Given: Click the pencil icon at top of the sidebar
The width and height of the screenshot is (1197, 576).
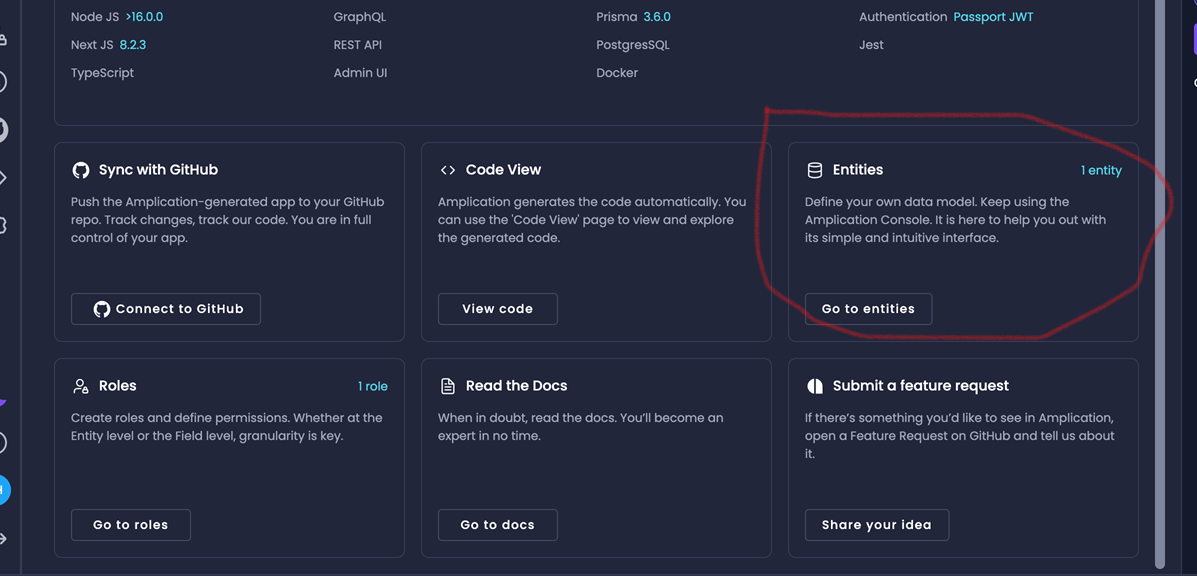Looking at the screenshot, I should (x=3, y=38).
